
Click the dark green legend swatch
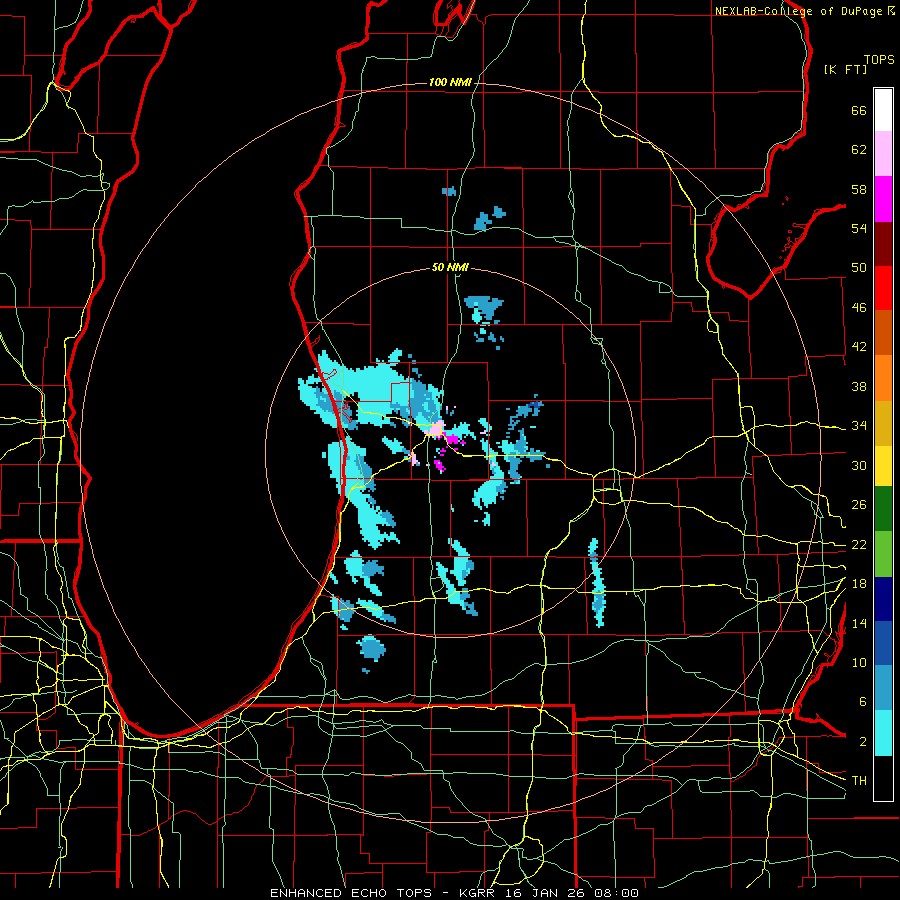(883, 509)
